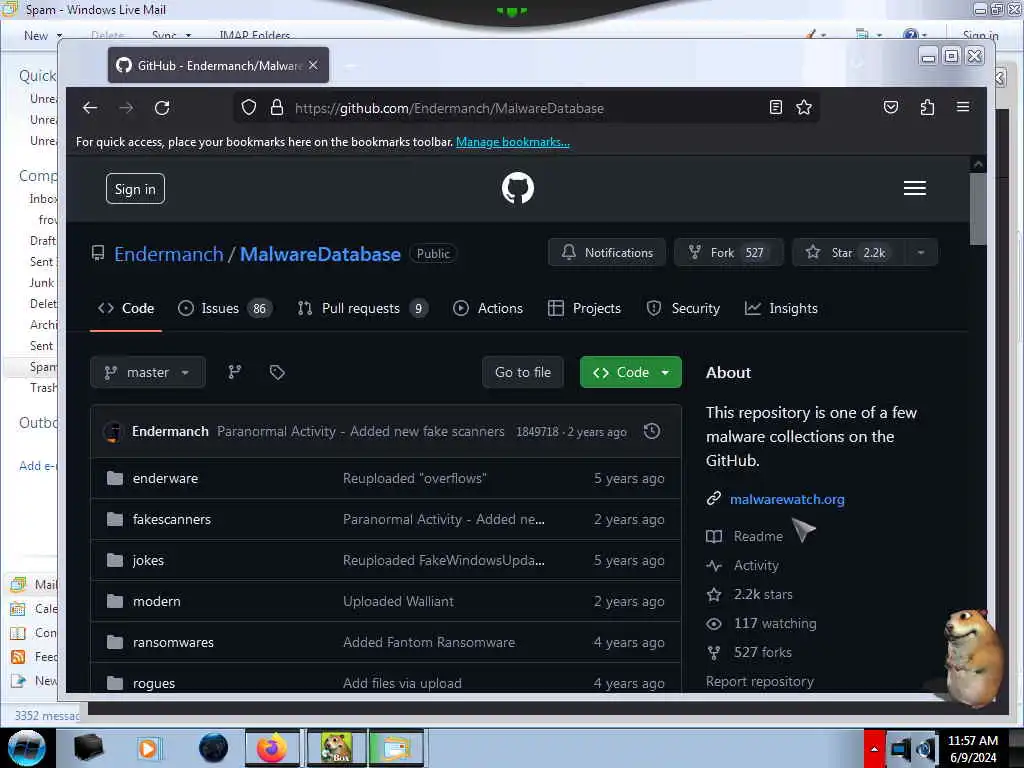
Task: Click the Sign in button on GitHub
Action: coord(135,189)
